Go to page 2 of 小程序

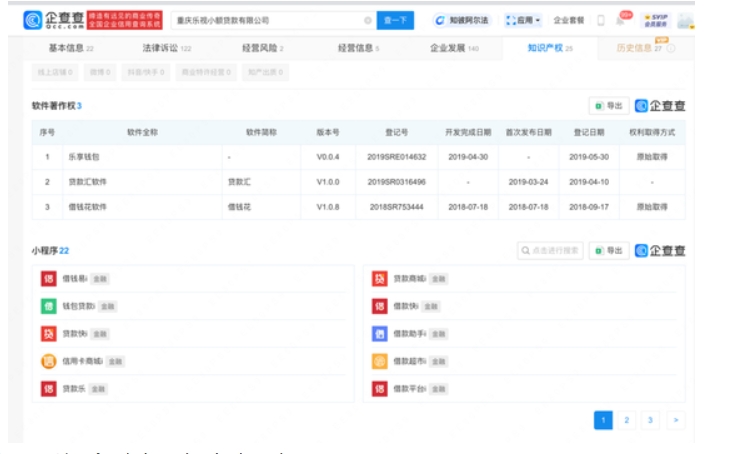coord(627,420)
